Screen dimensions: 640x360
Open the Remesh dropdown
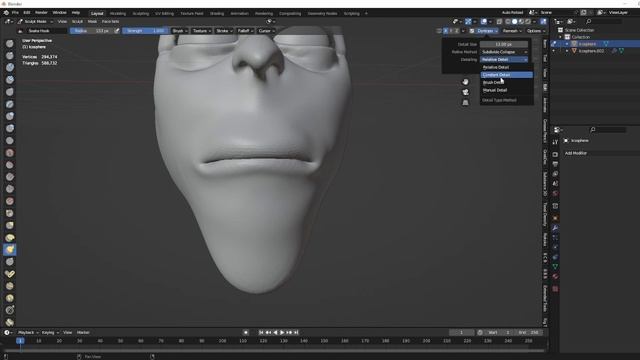click(512, 31)
